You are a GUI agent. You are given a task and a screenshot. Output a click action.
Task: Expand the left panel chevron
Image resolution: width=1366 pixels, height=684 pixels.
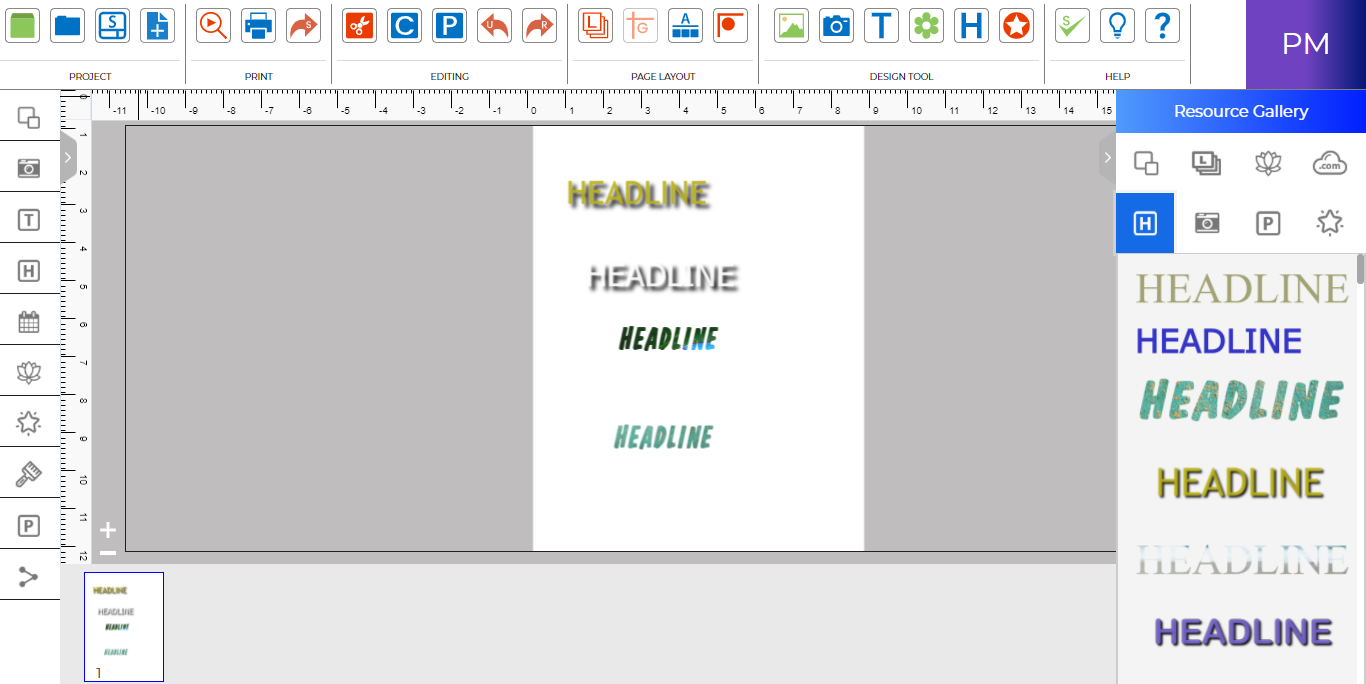[68, 156]
